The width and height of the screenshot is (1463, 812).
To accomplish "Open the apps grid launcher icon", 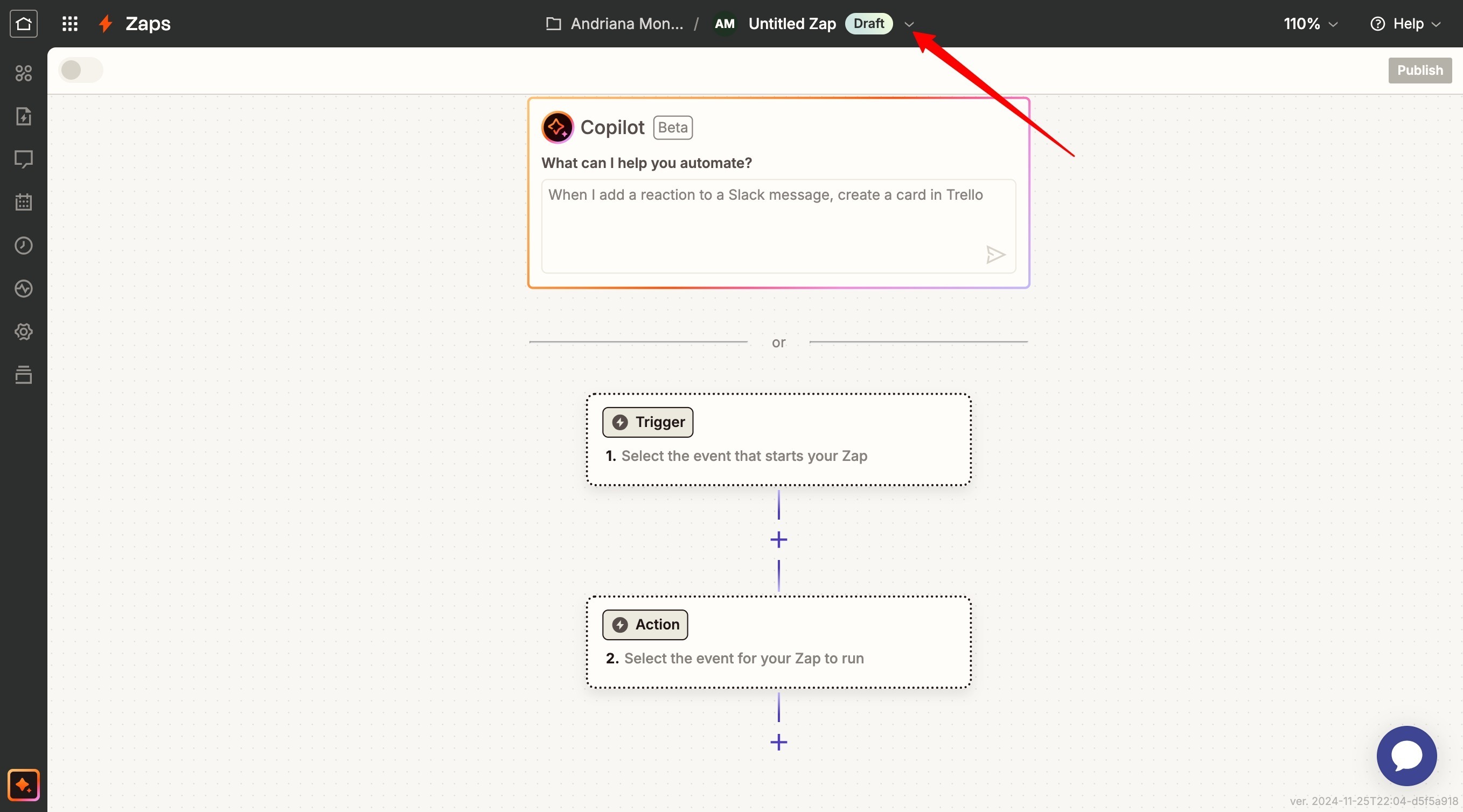I will 69,23.
